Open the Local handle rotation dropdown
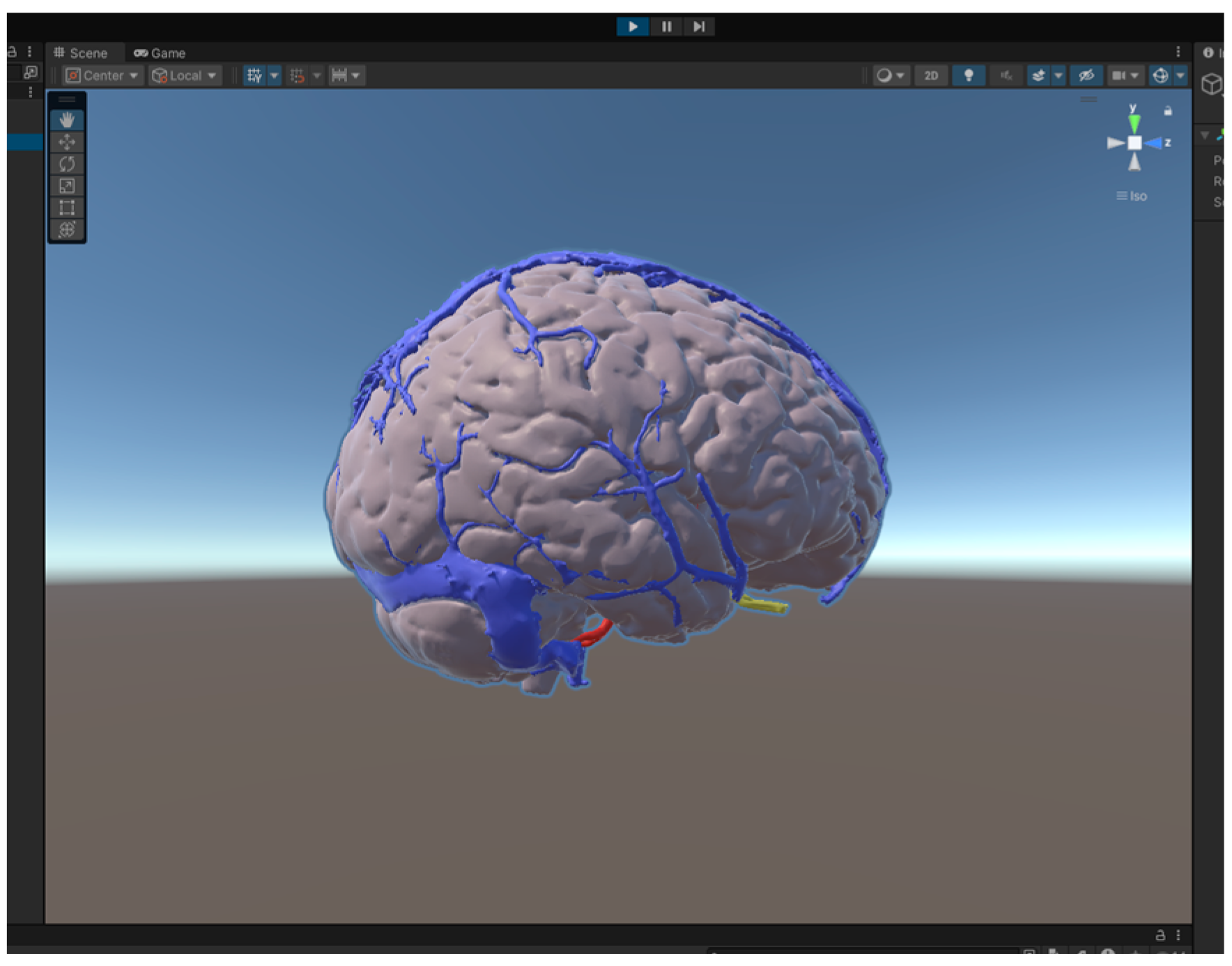This screenshot has width=1232, height=966. [x=185, y=75]
